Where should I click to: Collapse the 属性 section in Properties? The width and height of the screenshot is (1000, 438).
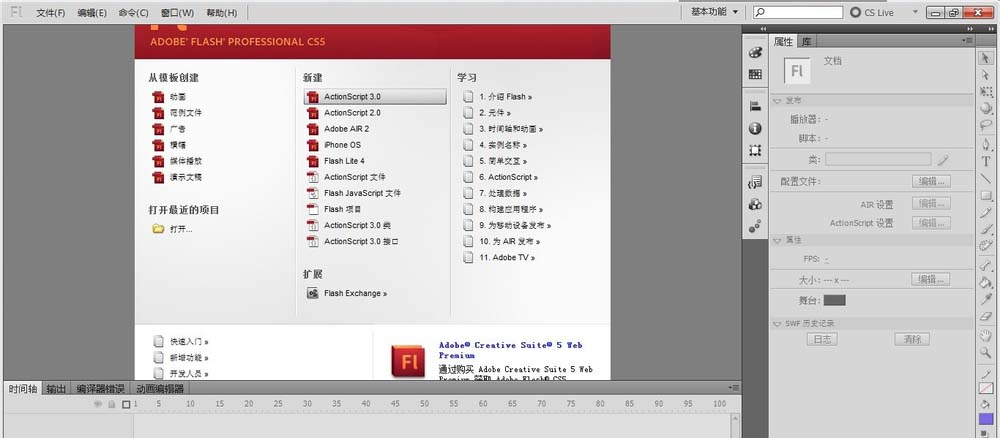tap(777, 240)
